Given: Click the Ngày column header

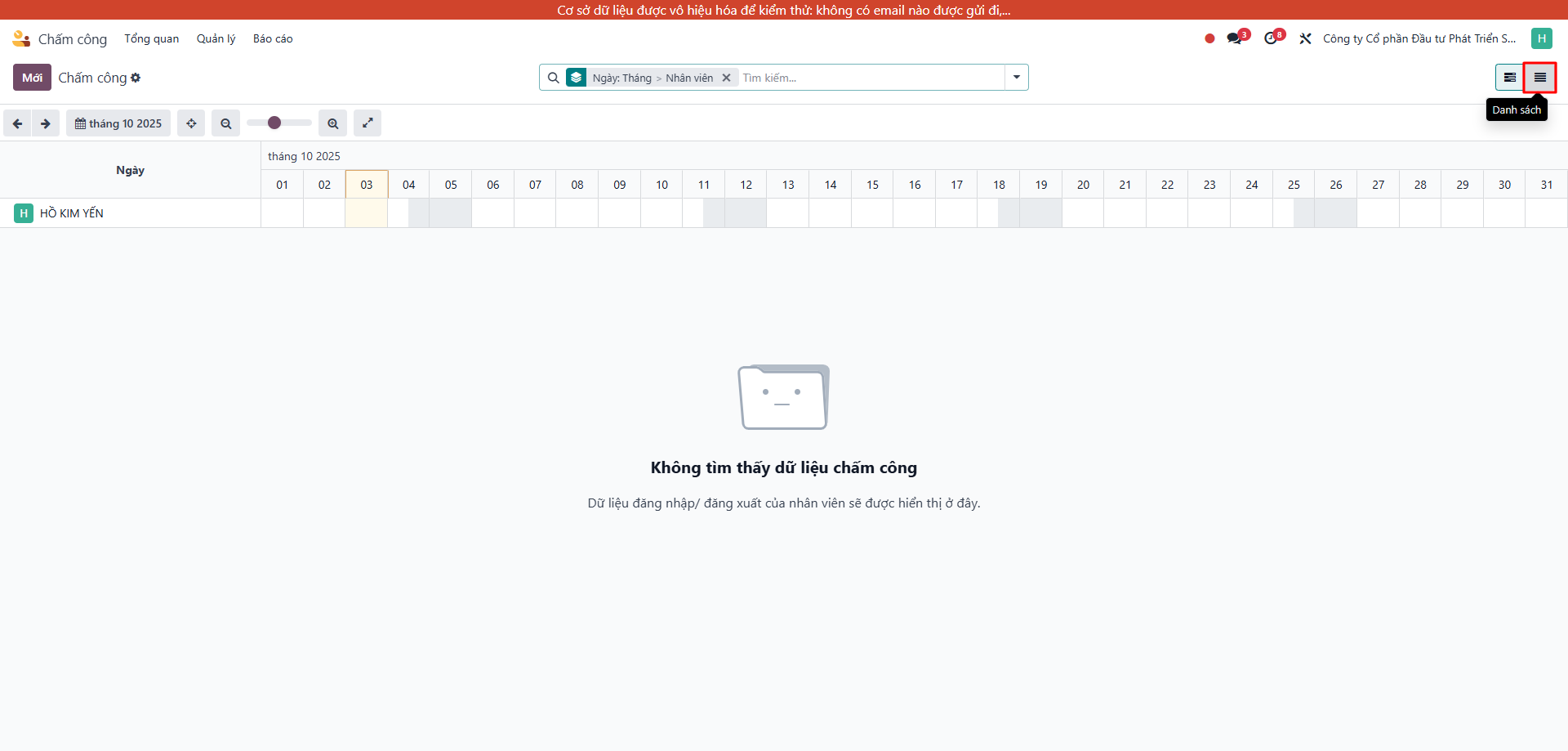Looking at the screenshot, I should (x=131, y=170).
